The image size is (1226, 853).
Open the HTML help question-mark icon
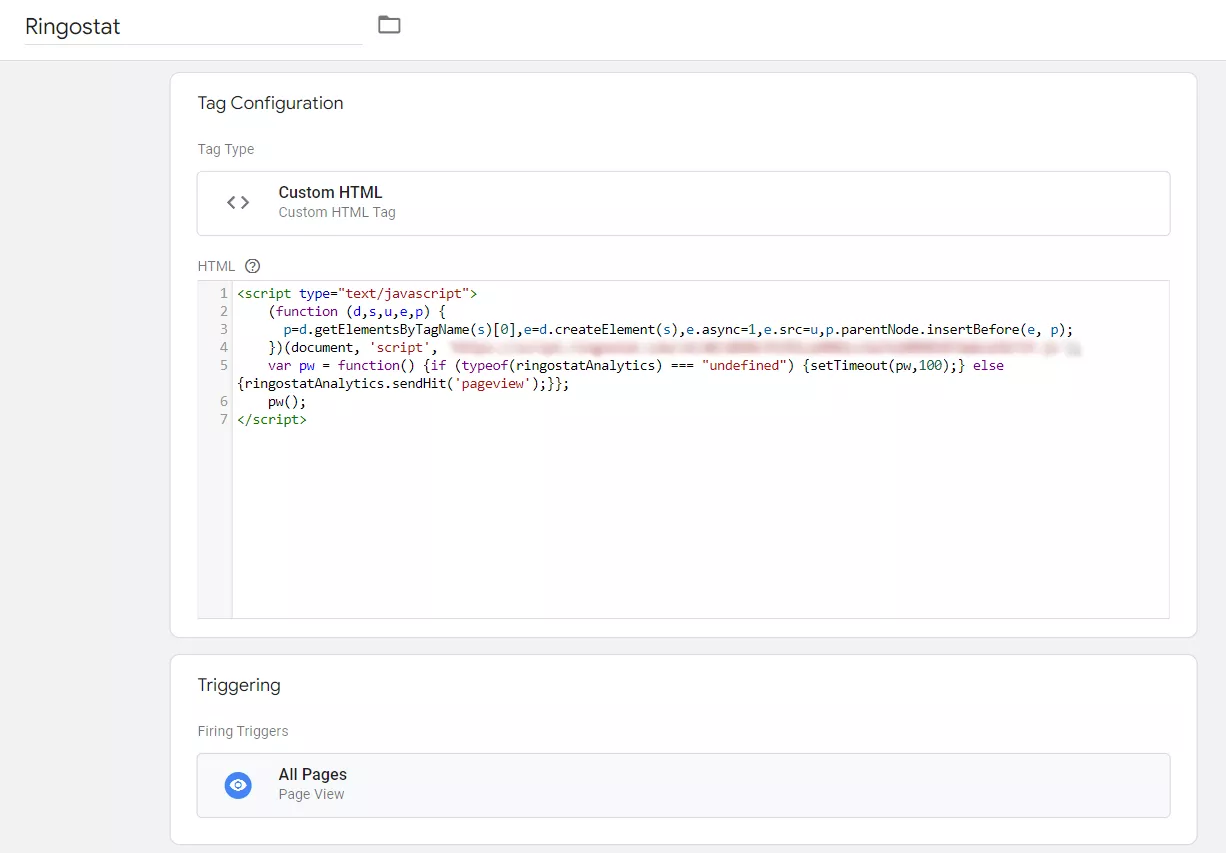point(252,266)
